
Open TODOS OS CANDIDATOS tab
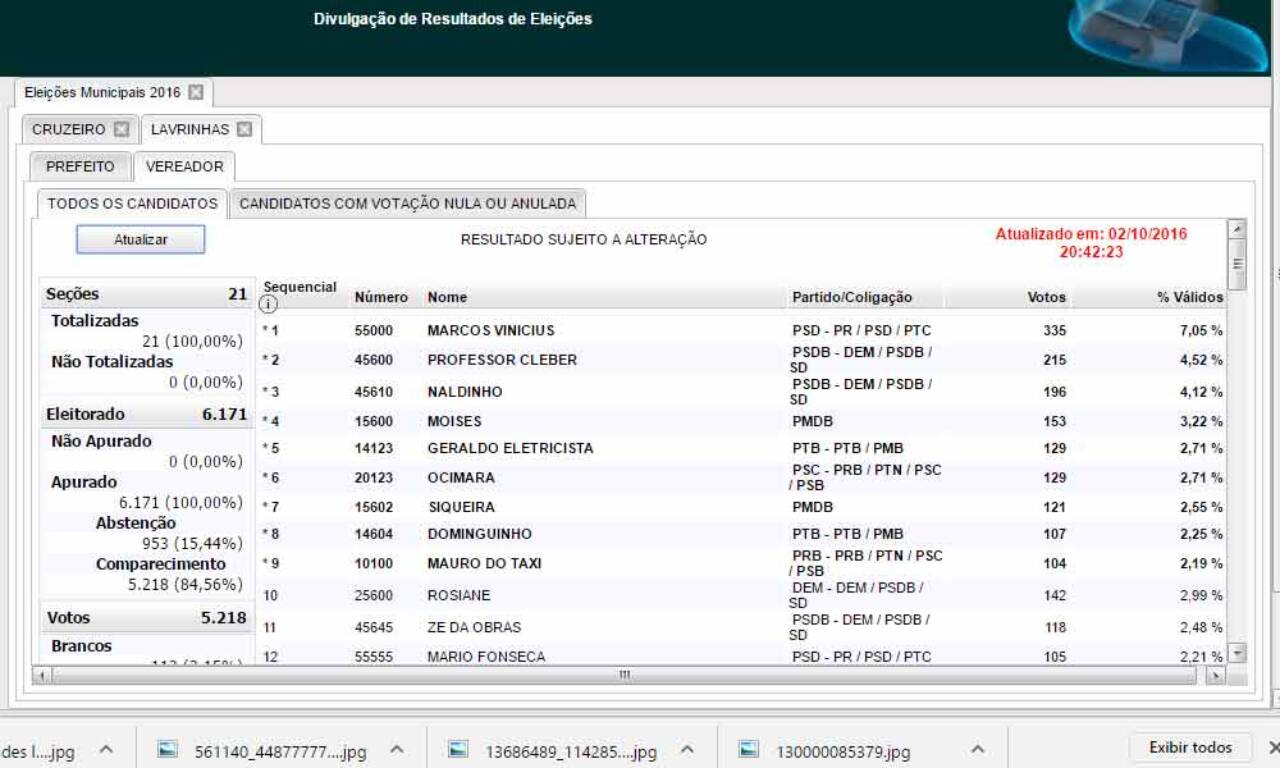[132, 203]
